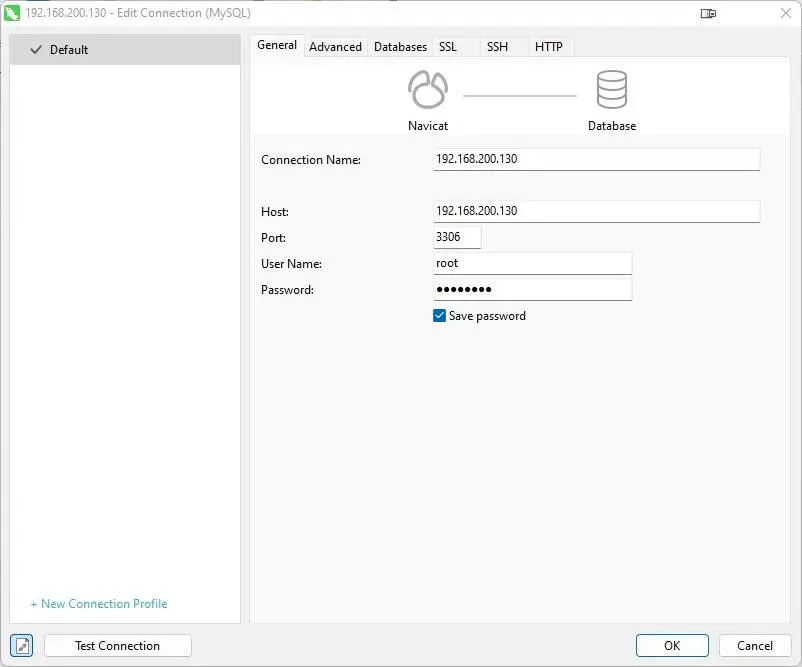Viewport: 802px width, 667px height.
Task: Click the Password: label
Action: [287, 290]
